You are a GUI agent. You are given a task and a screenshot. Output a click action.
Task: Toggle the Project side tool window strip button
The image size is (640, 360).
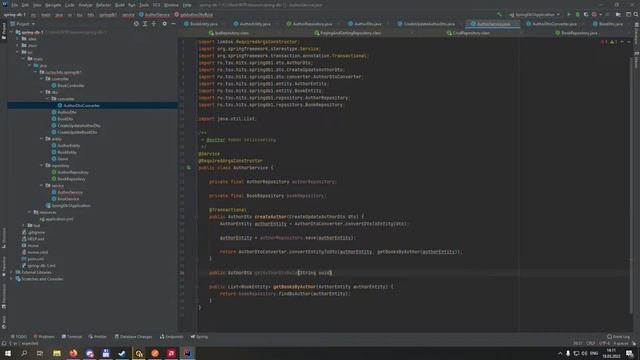coord(4,31)
